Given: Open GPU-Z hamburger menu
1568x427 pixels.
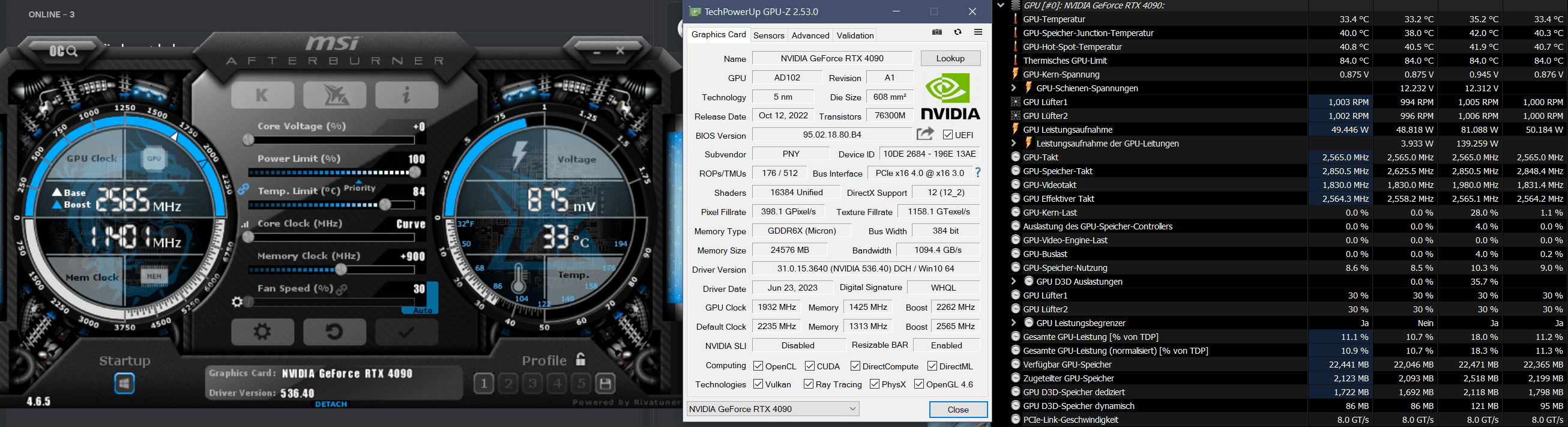Looking at the screenshot, I should coord(978,32).
